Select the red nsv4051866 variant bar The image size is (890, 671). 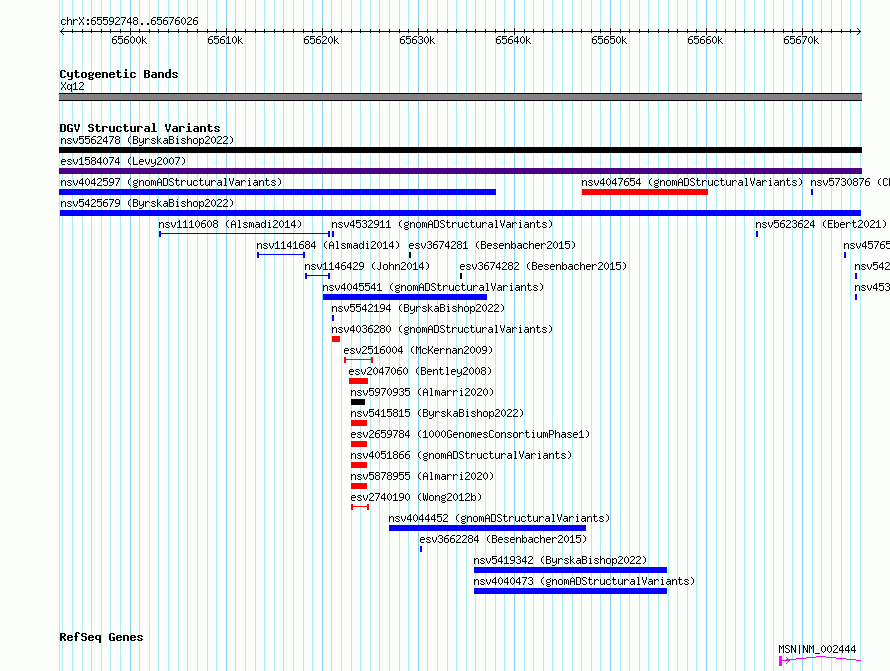click(x=359, y=465)
